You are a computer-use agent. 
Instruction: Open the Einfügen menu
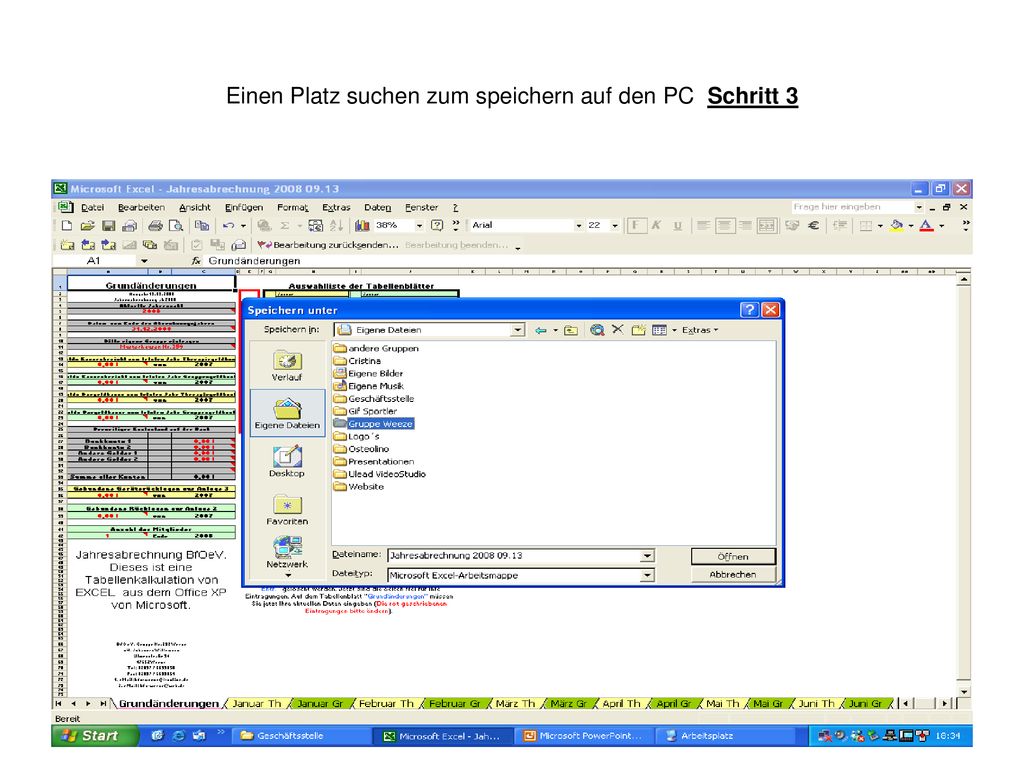244,207
